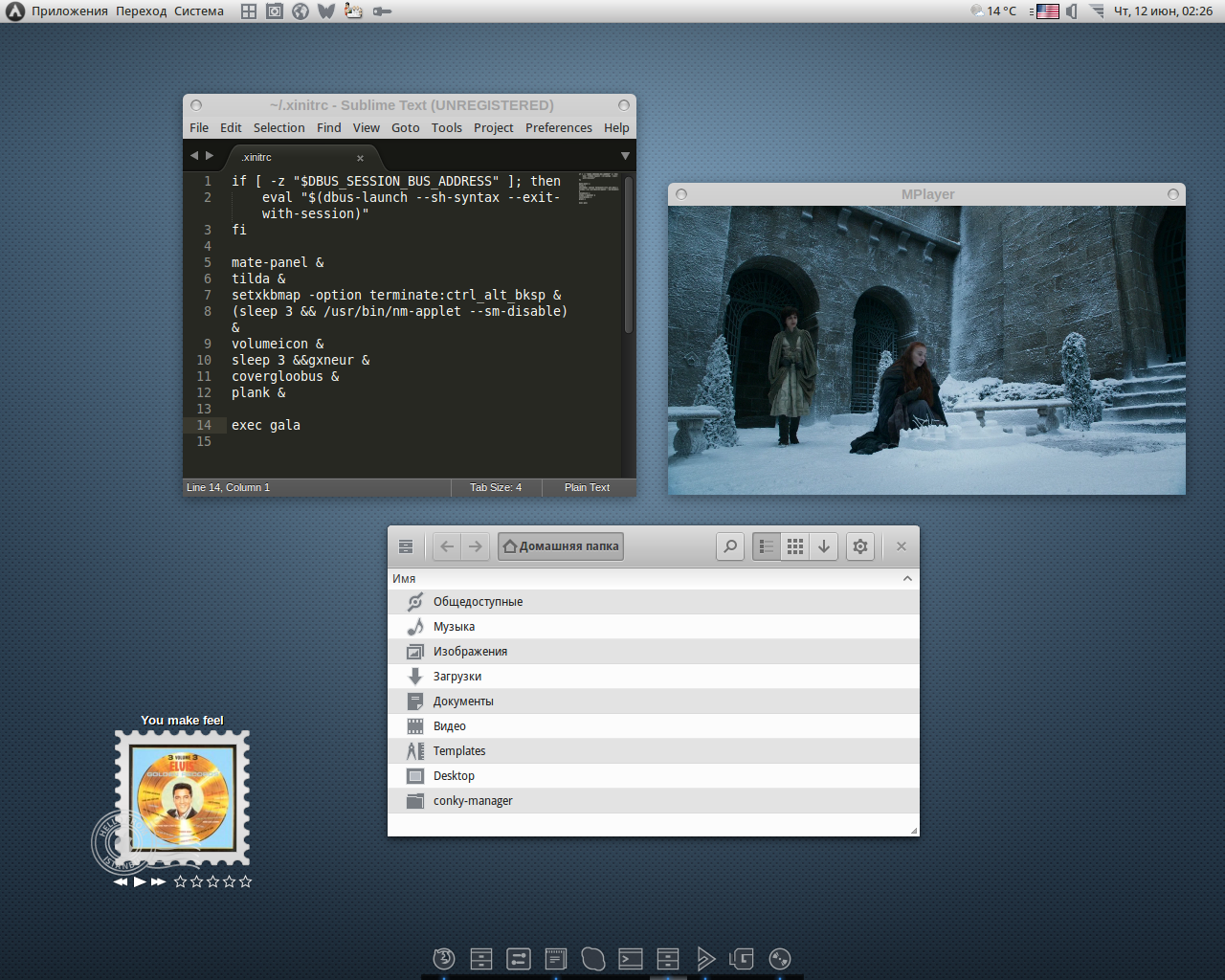Open the Selection menu in Sublime
The width and height of the screenshot is (1225, 980).
point(278,127)
